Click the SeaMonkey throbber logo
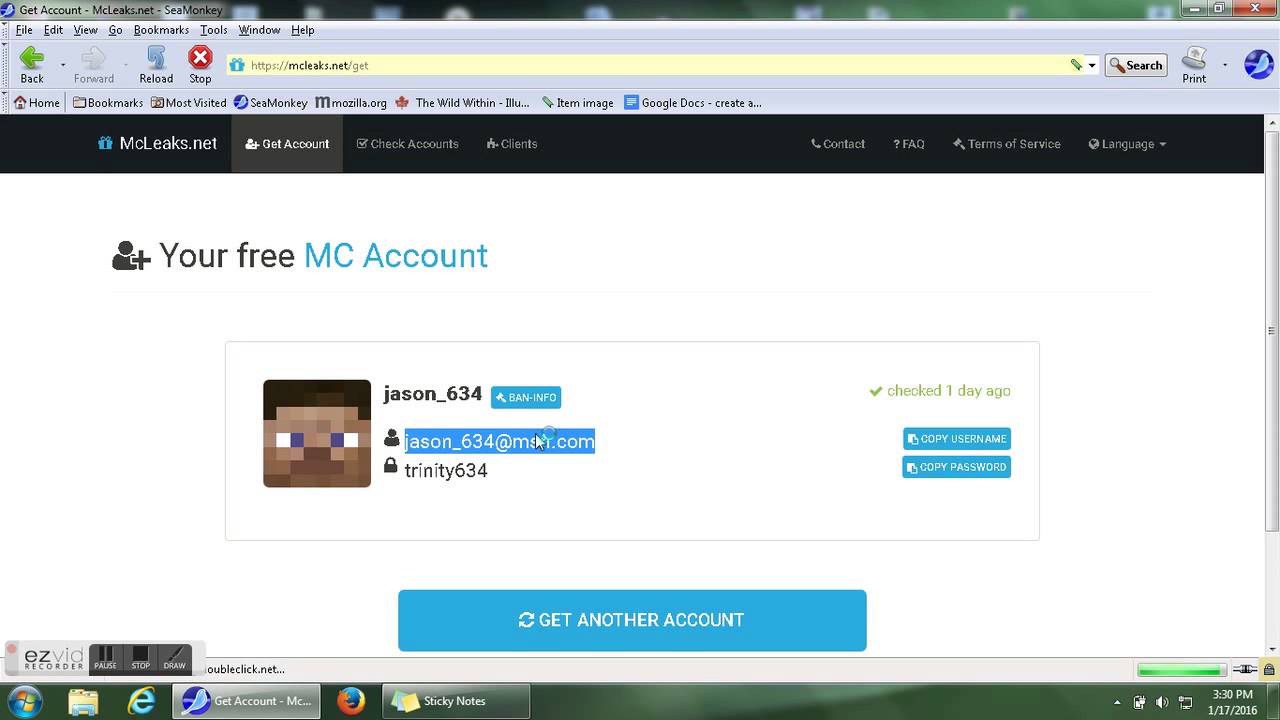The image size is (1280, 720). tap(1258, 65)
